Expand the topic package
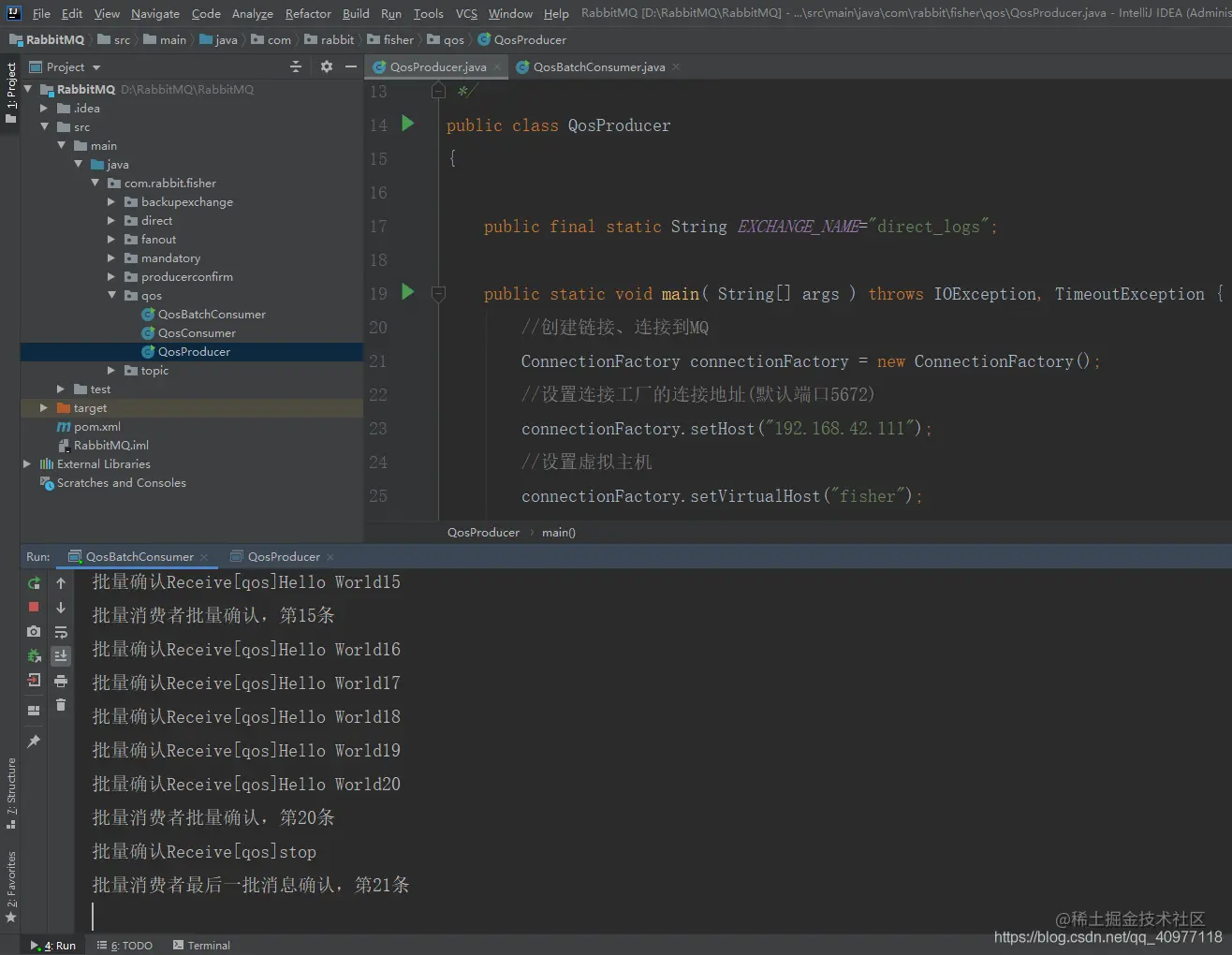Viewport: 1232px width, 955px height. pos(111,370)
